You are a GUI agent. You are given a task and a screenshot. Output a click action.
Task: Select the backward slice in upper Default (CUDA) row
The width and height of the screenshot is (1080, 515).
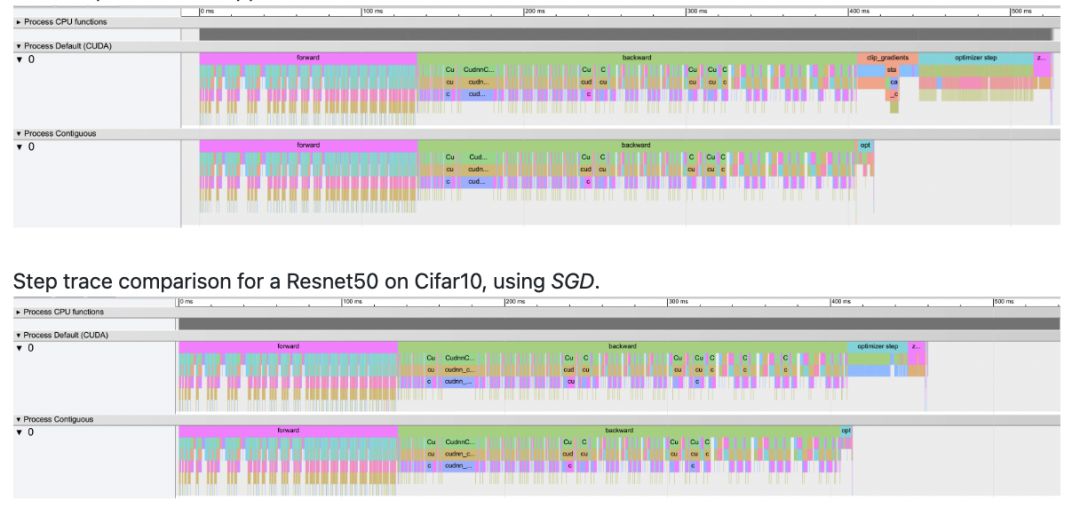(x=637, y=58)
